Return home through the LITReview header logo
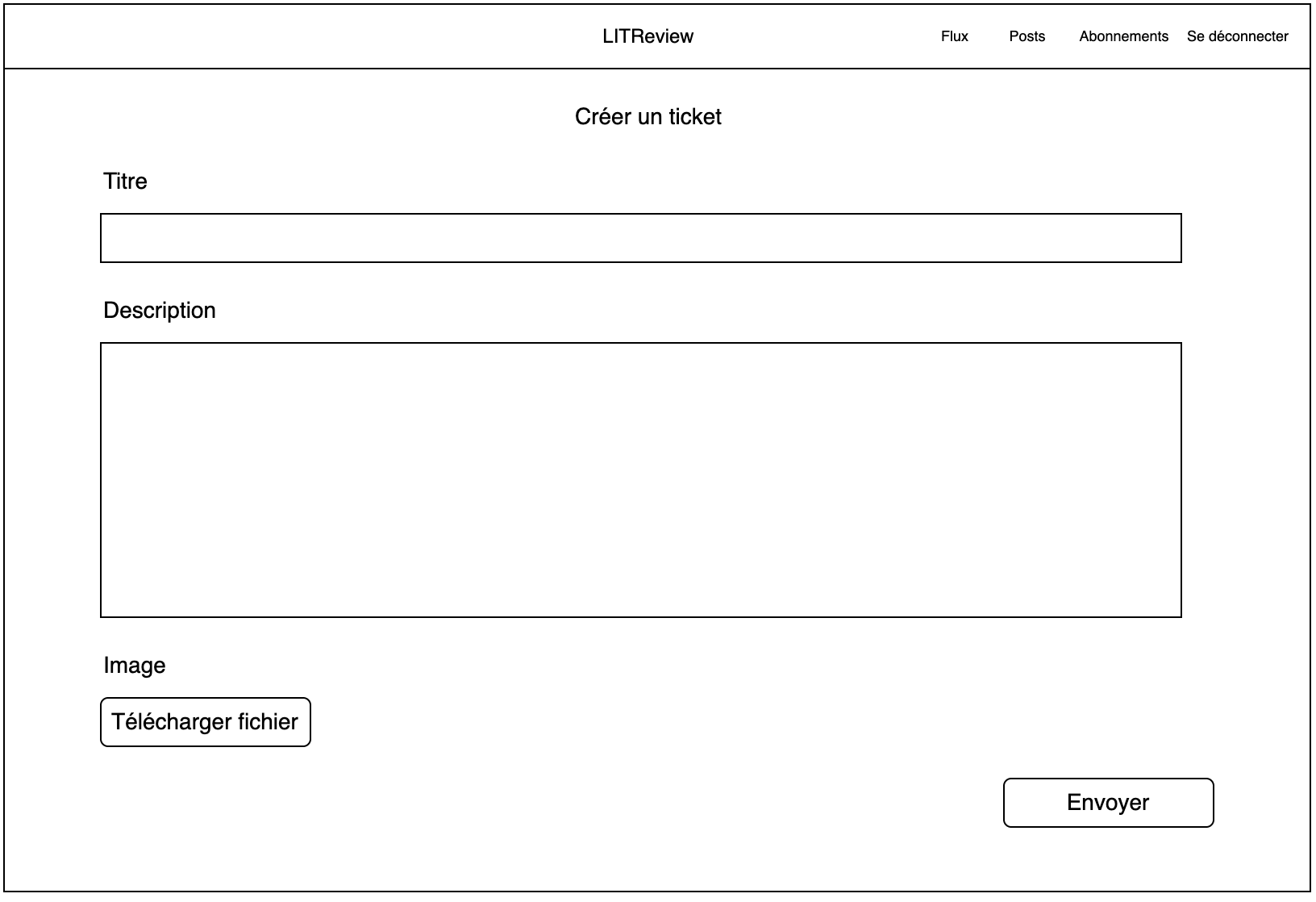The height and width of the screenshot is (902, 1316). pyautogui.click(x=648, y=36)
